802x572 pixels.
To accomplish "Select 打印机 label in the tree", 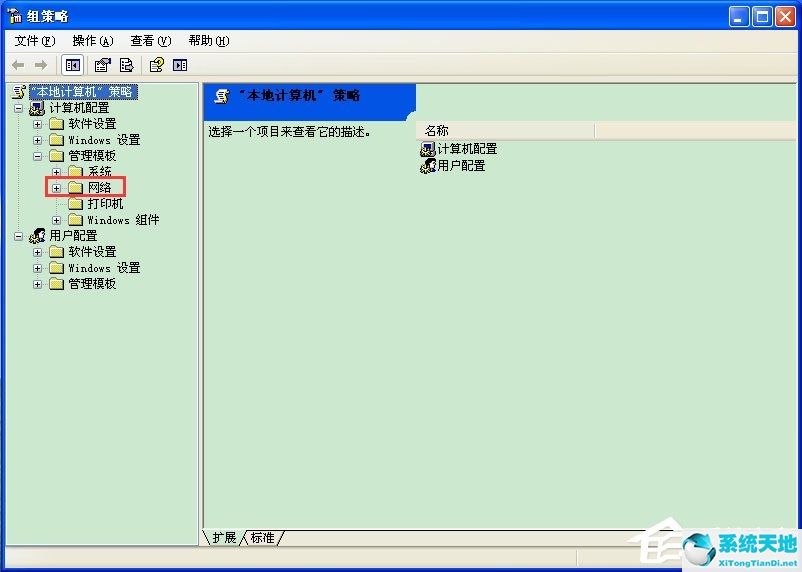I will coord(105,204).
